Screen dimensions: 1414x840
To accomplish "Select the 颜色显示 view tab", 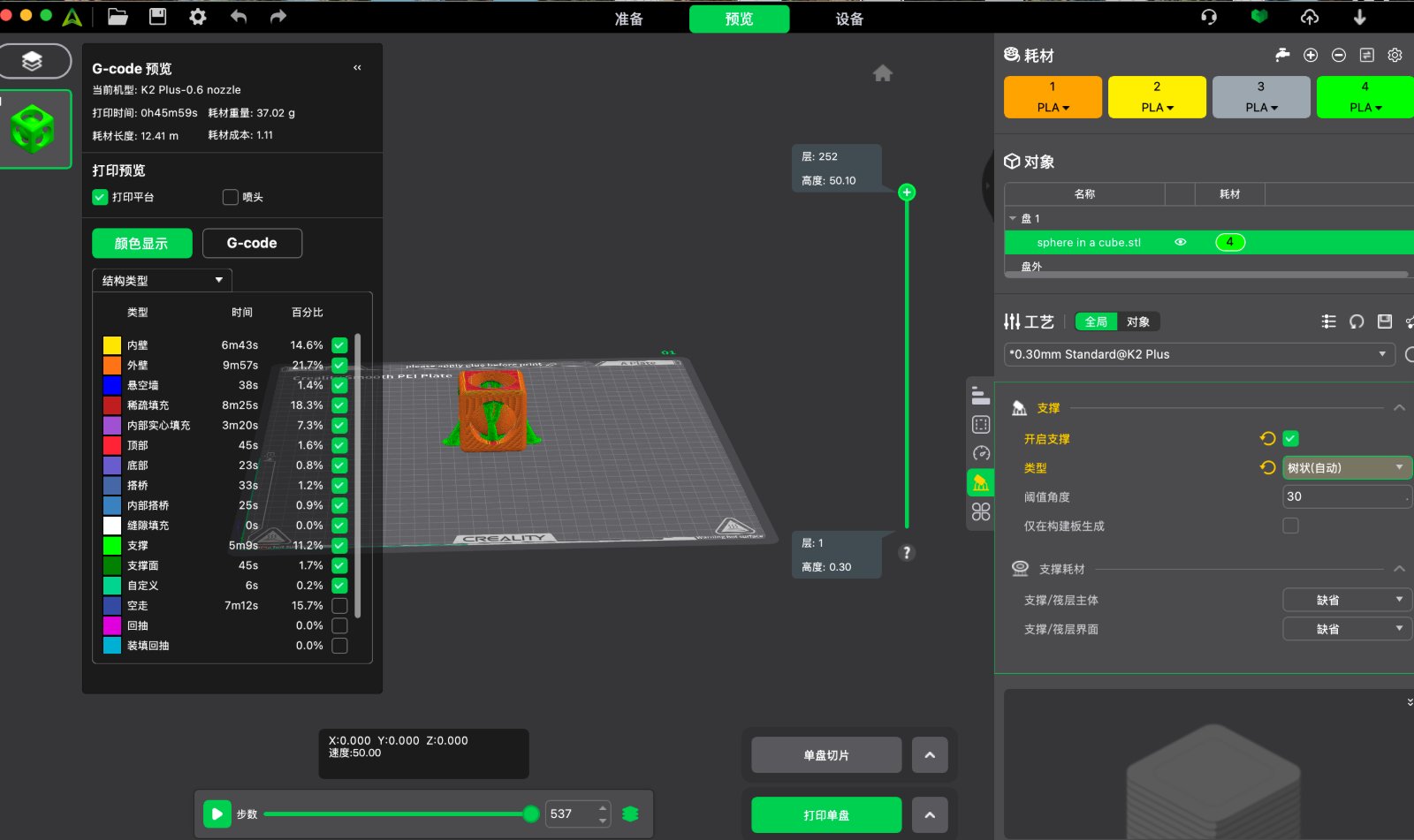I will pyautogui.click(x=141, y=243).
